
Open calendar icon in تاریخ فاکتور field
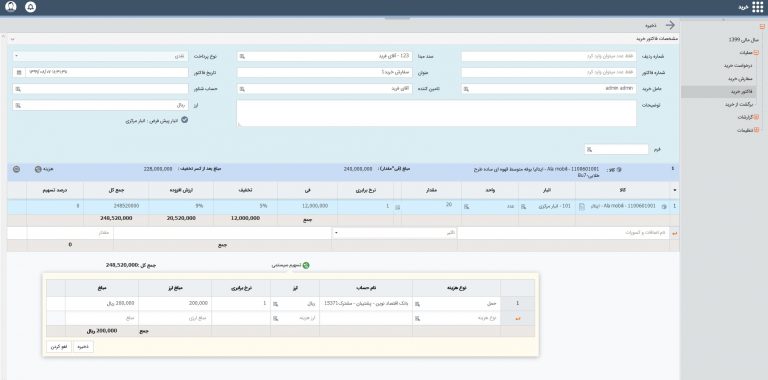19,72
